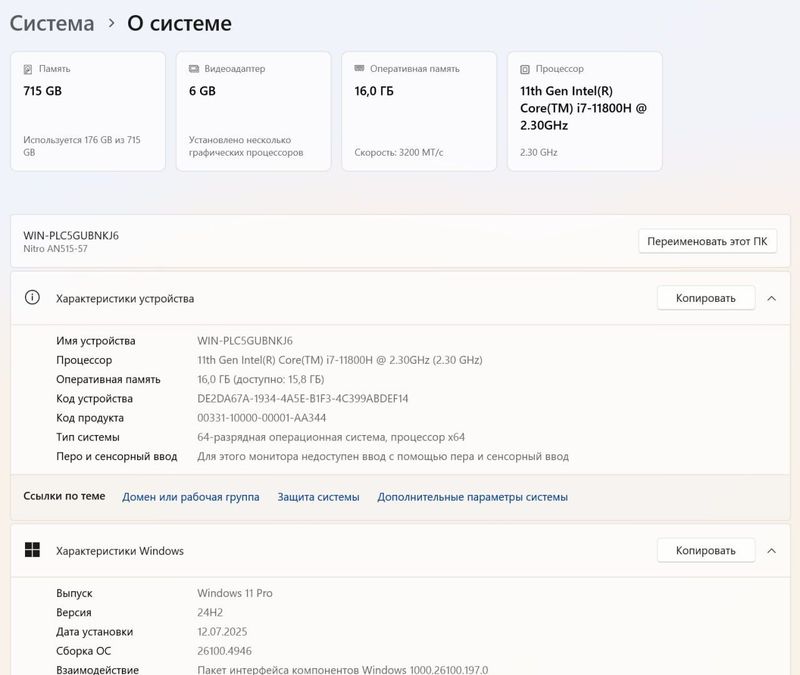Select the Код устройства value DE2DA67A-1934-4A5E-B1F3-4C399ABDEF14
Screen dimensions: 800x675
303,398
